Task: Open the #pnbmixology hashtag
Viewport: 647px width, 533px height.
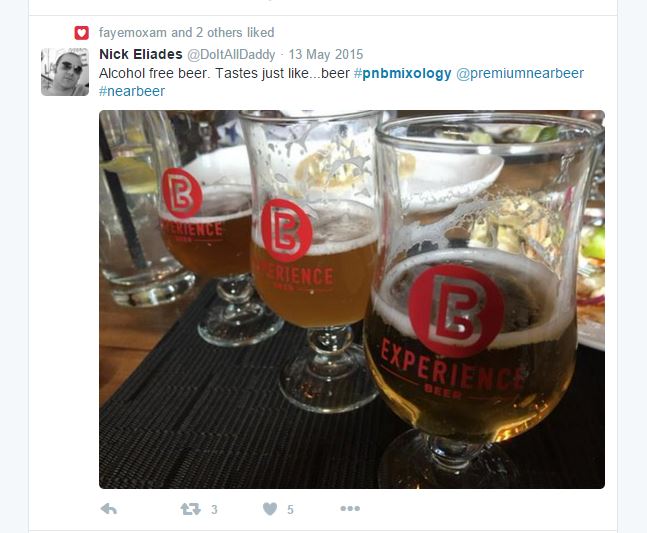Action: tap(402, 73)
